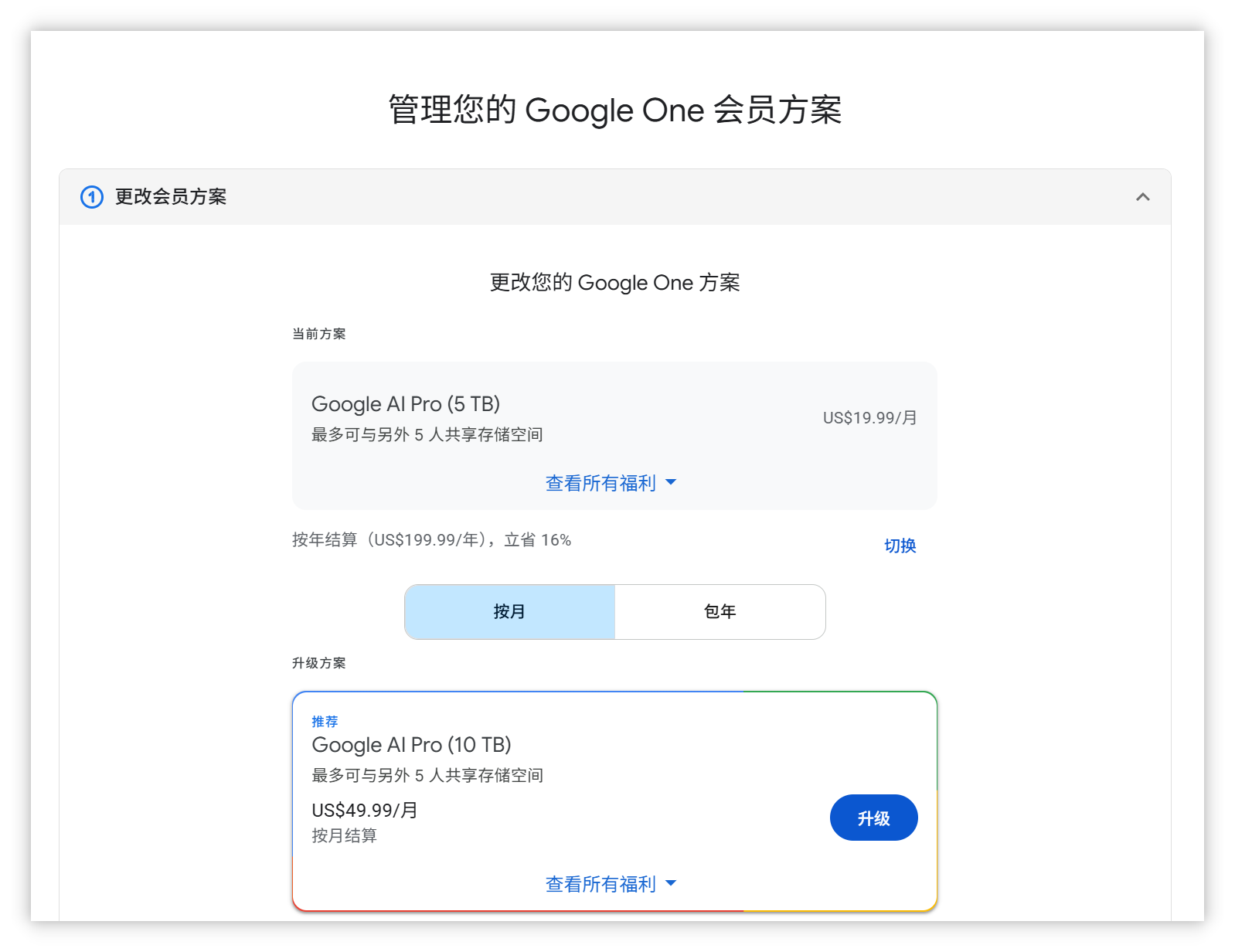Click the US$19.99/月 price text

(869, 418)
